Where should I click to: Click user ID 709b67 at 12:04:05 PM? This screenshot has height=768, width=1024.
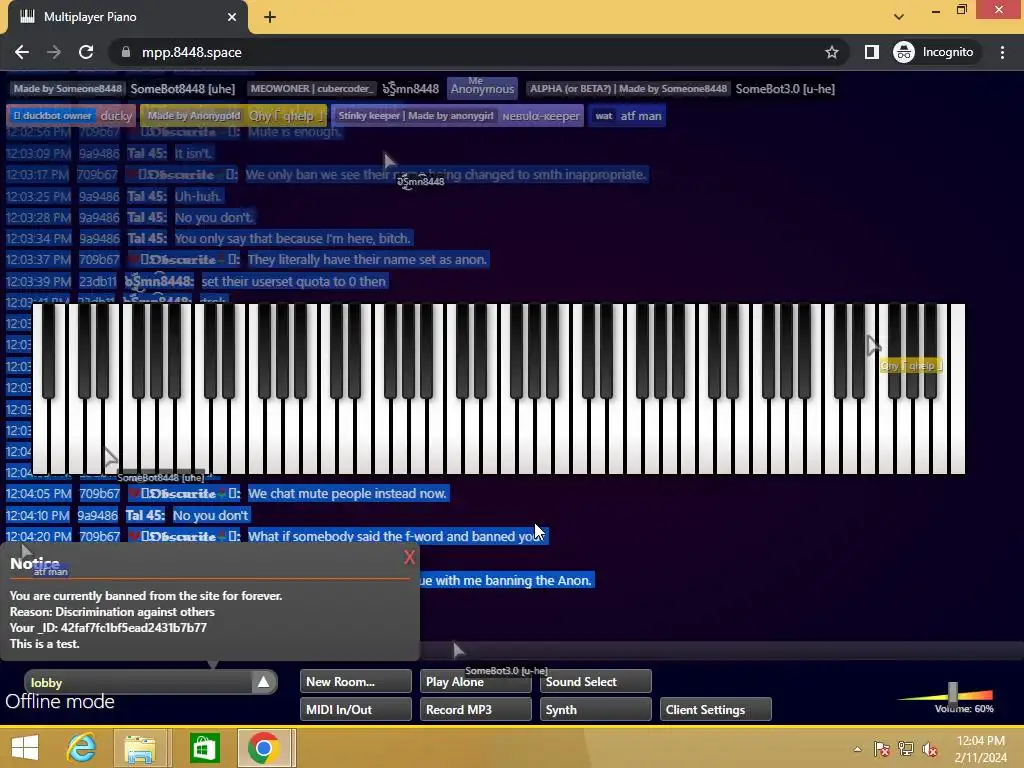tap(99, 494)
